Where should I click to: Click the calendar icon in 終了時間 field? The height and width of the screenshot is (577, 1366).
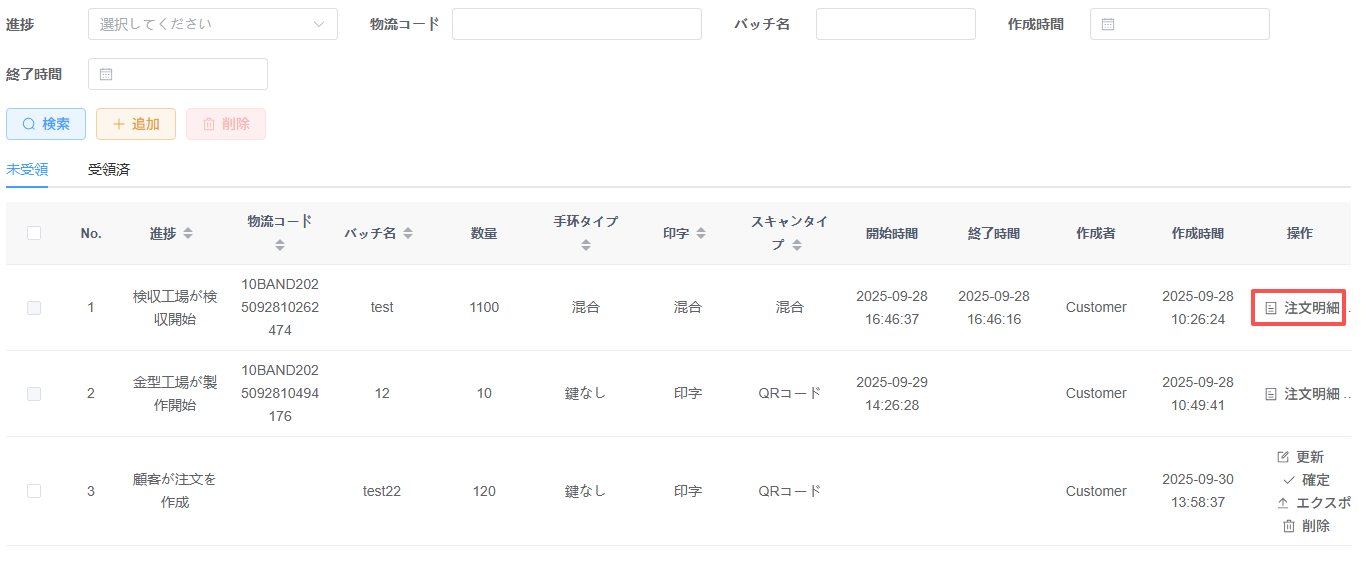pos(106,74)
